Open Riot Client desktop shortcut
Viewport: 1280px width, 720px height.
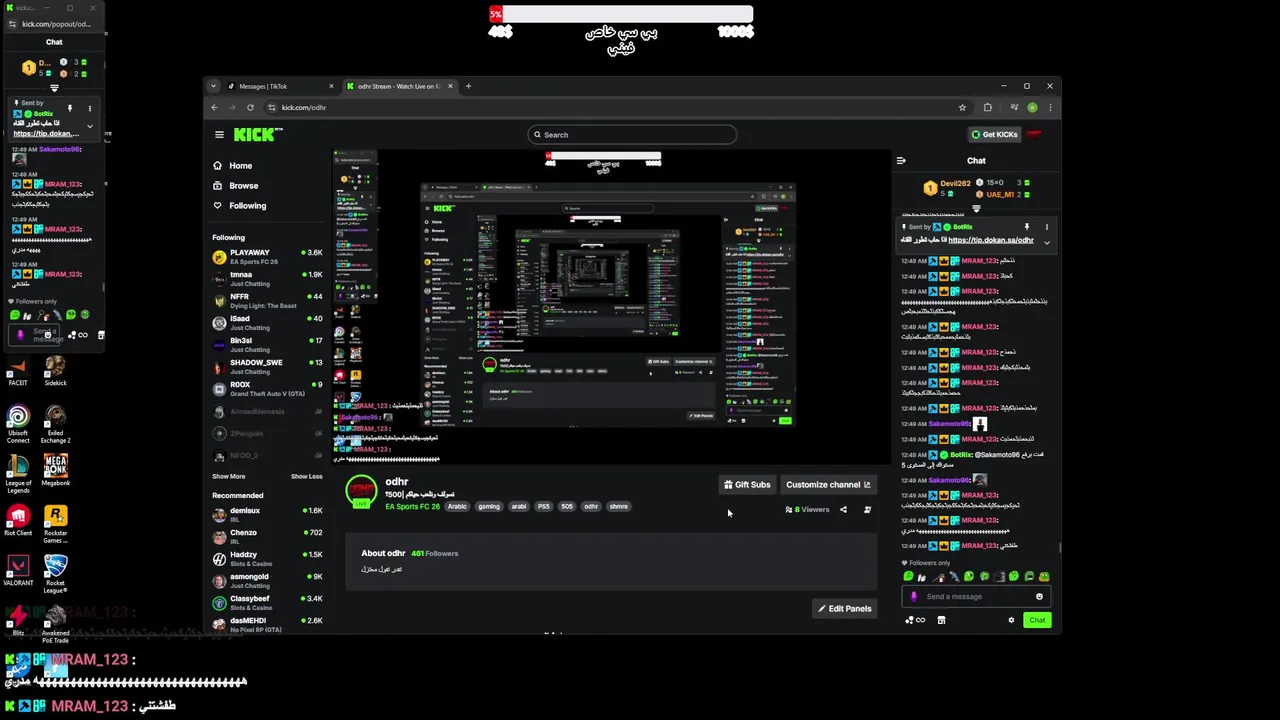(18, 521)
